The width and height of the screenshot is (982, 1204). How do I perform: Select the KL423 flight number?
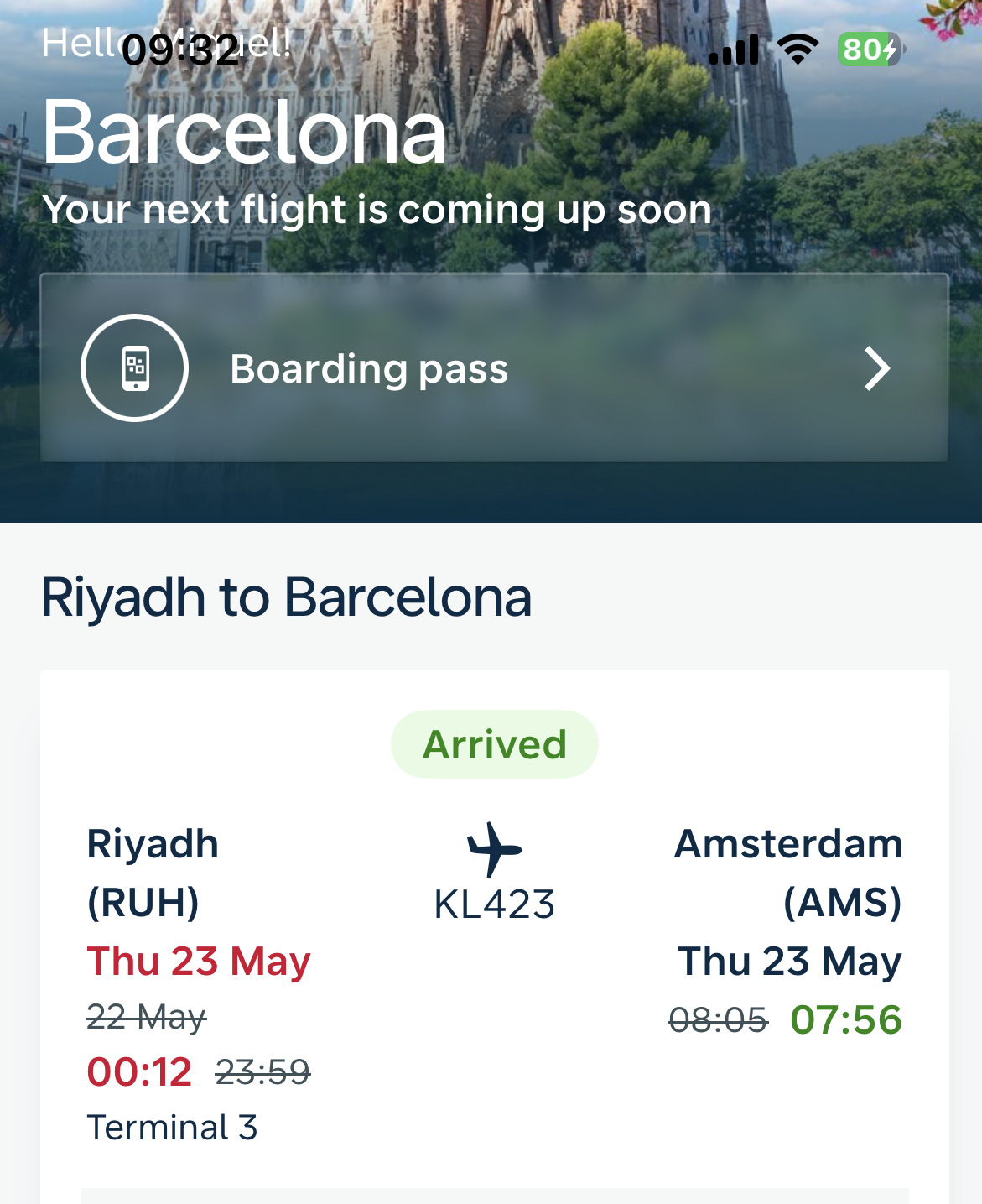coord(495,904)
